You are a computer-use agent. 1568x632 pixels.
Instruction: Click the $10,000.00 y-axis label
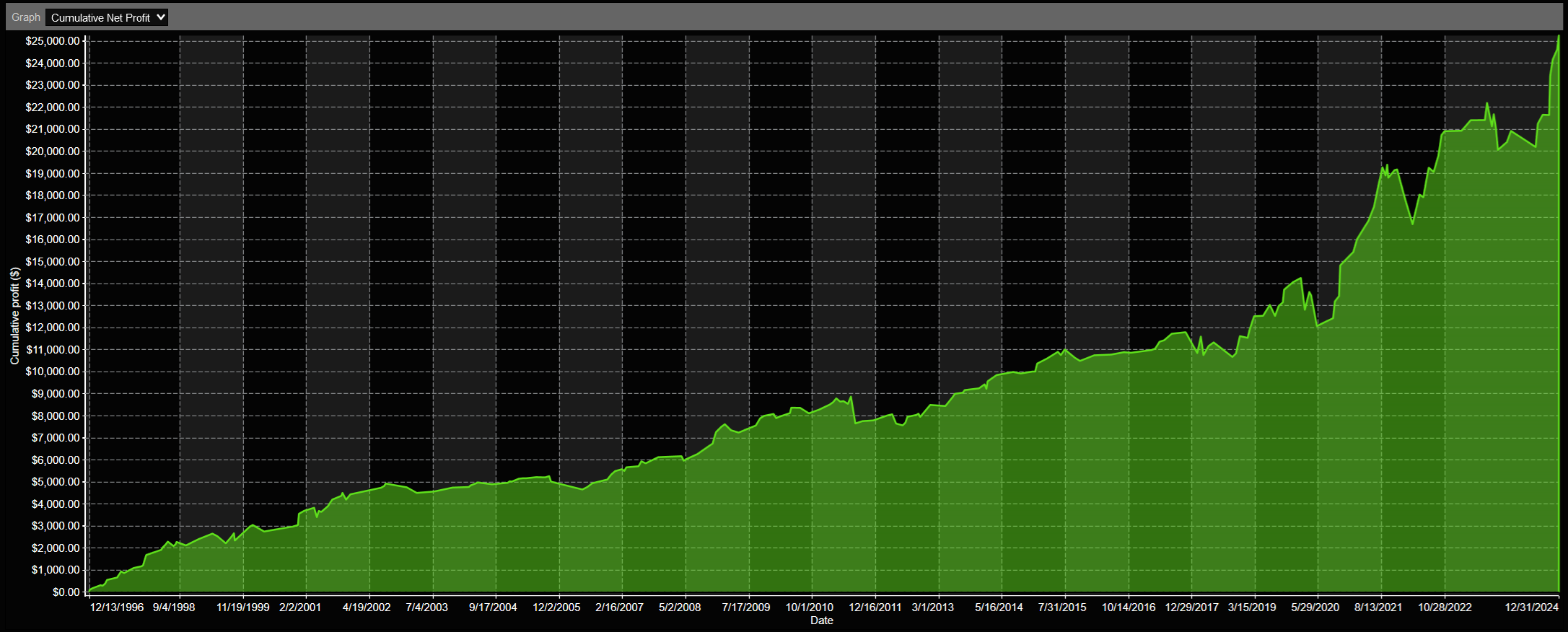point(53,372)
